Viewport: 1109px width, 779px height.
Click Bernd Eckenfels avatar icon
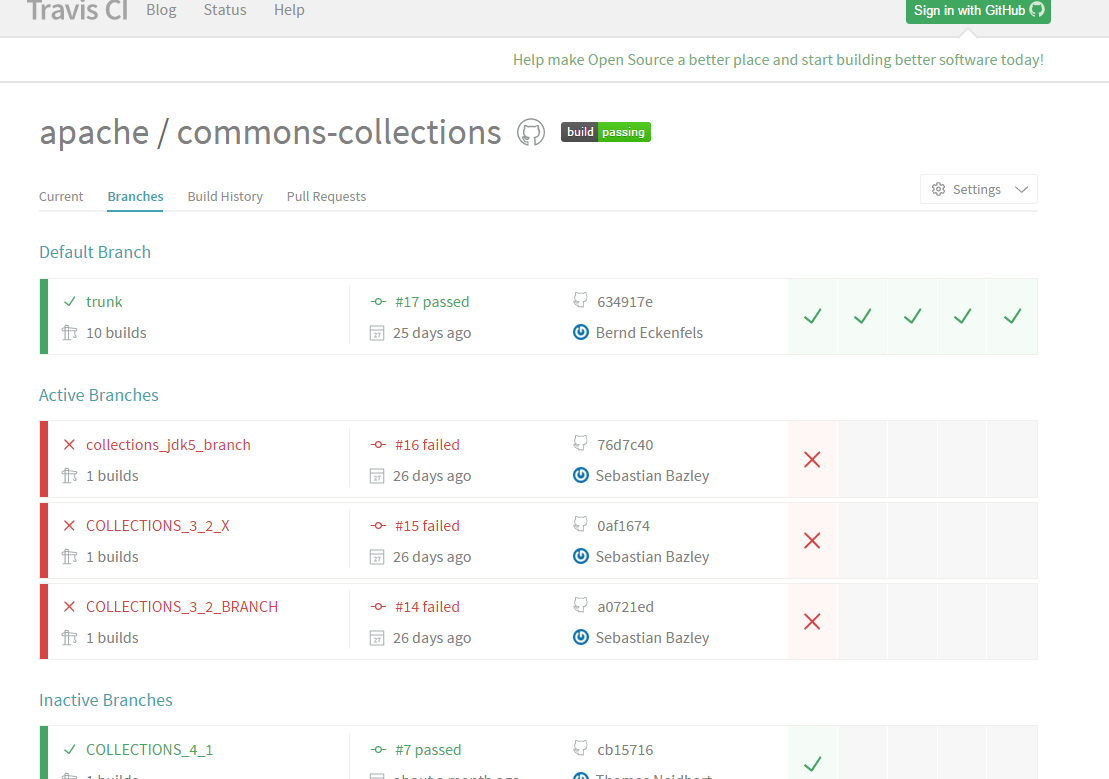pos(581,332)
